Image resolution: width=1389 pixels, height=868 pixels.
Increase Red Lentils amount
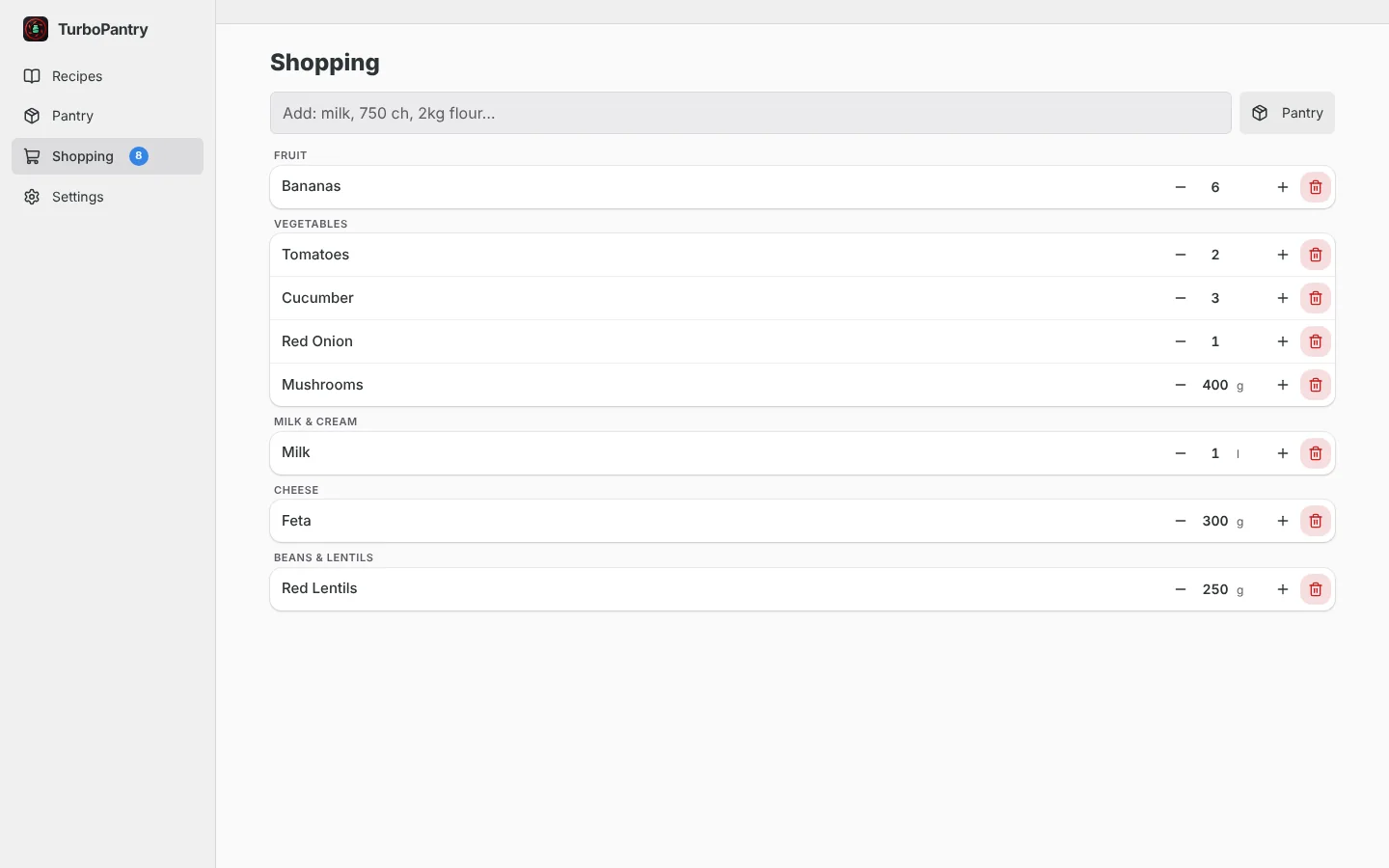pos(1283,589)
